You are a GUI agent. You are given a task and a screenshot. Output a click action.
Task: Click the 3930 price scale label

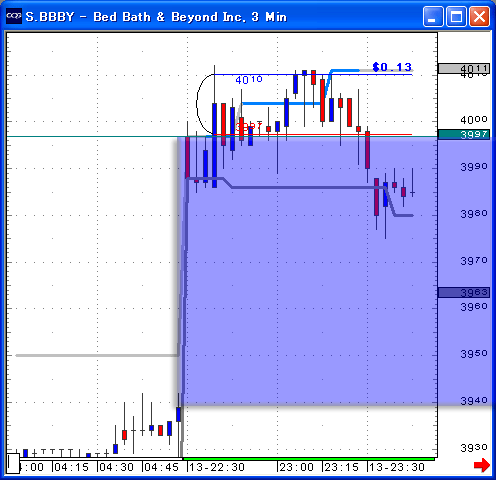tap(474, 447)
